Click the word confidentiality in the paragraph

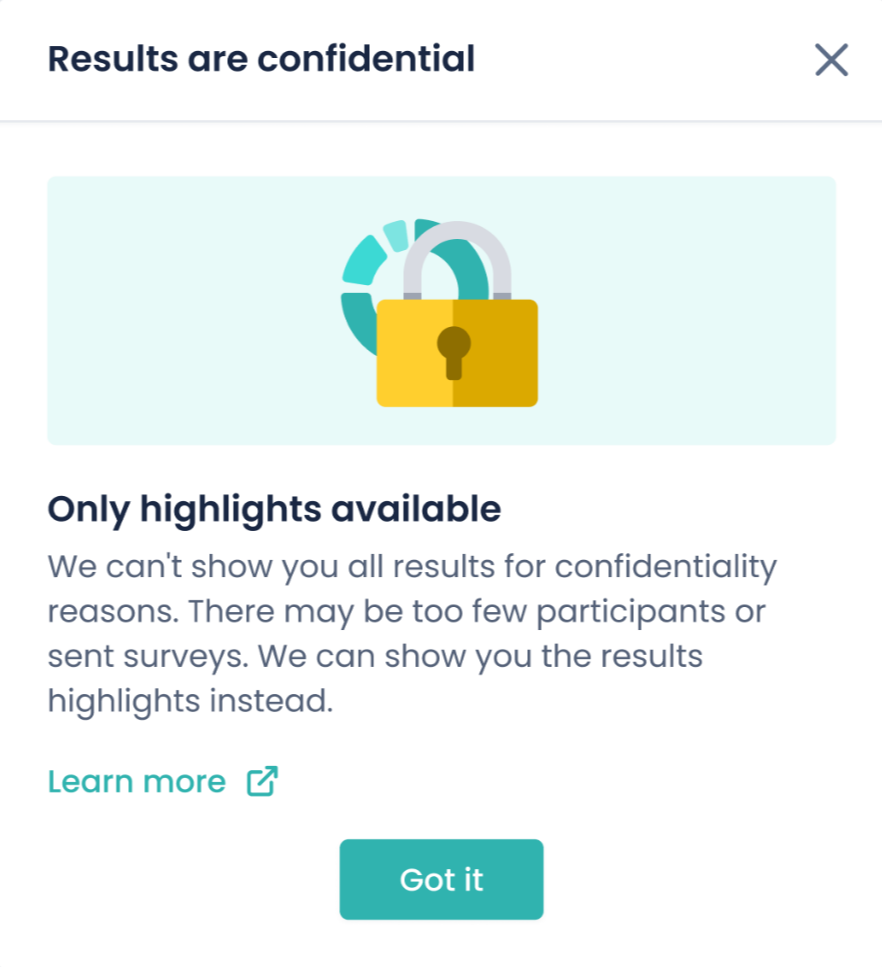click(666, 567)
